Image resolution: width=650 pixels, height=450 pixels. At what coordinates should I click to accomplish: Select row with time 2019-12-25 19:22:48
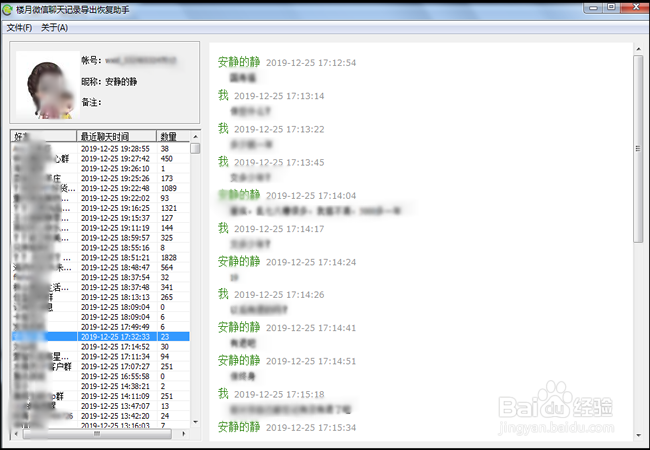coord(100,189)
